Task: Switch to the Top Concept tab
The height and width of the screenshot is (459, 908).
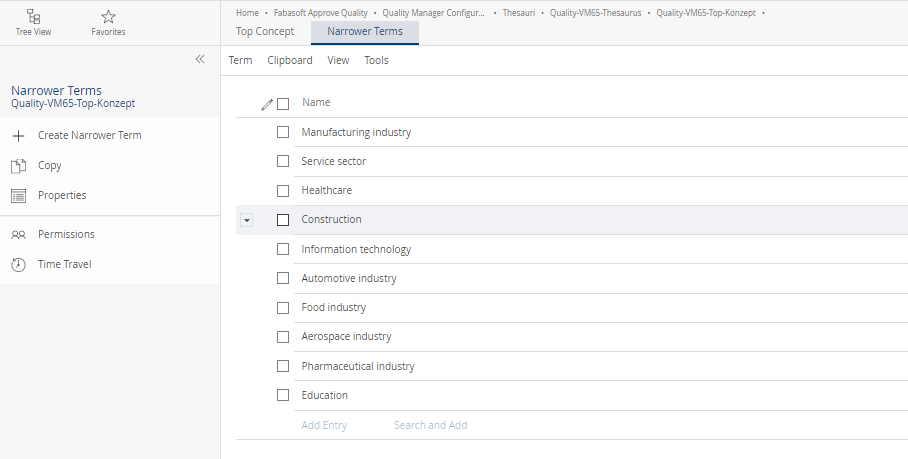Action: 265,31
